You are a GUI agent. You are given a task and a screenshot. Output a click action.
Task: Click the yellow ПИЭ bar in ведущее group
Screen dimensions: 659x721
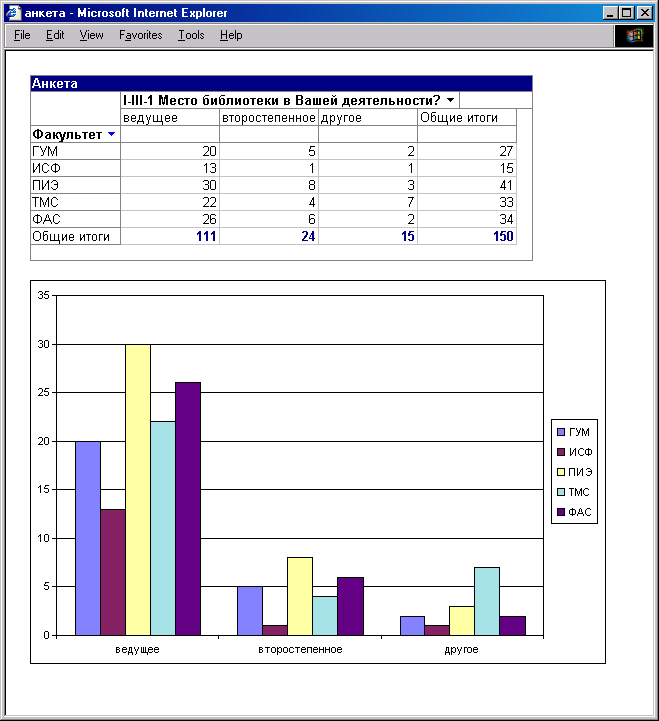[138, 490]
